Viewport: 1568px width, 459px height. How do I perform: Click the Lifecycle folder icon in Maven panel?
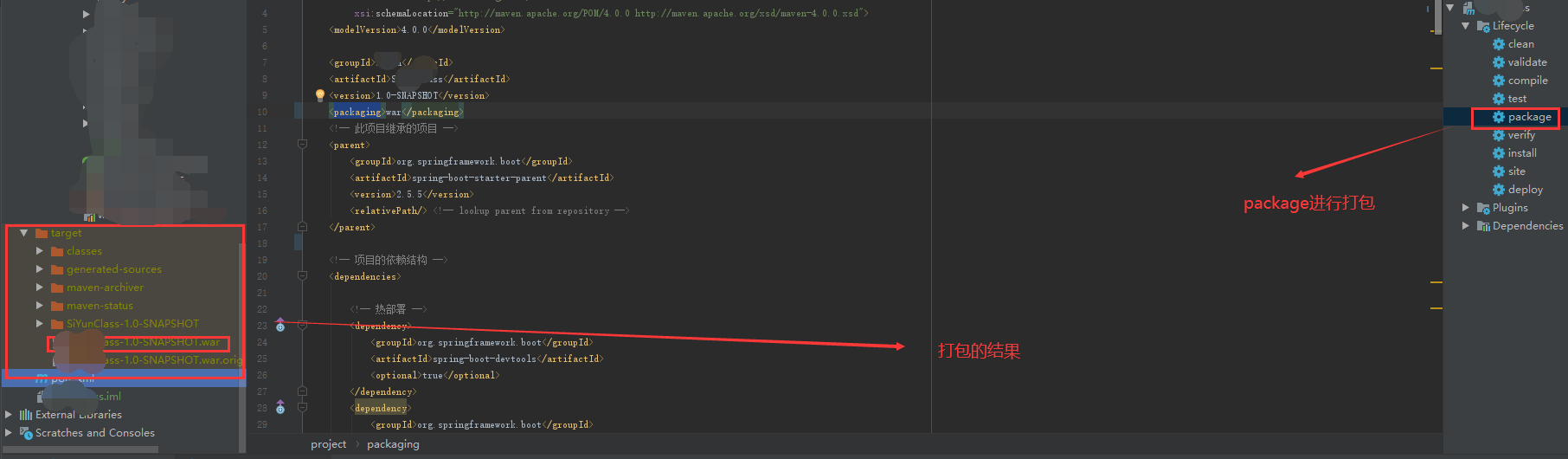pyautogui.click(x=1483, y=26)
